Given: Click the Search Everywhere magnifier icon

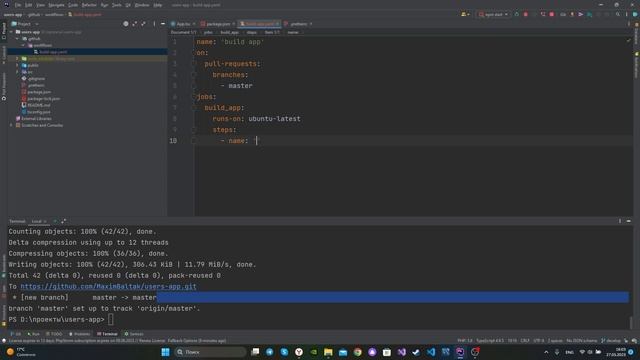Looking at the screenshot, I should click(618, 14).
